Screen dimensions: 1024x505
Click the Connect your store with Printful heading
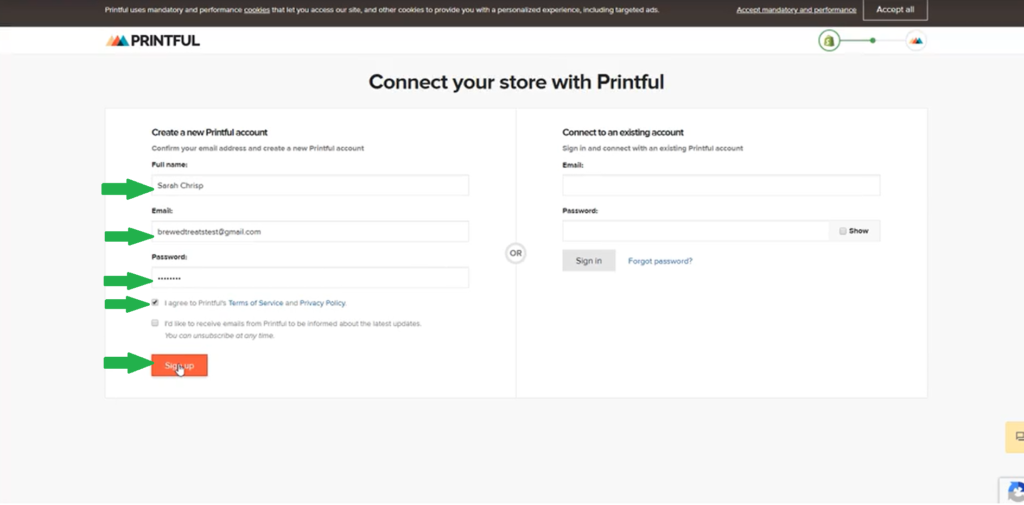coord(516,82)
